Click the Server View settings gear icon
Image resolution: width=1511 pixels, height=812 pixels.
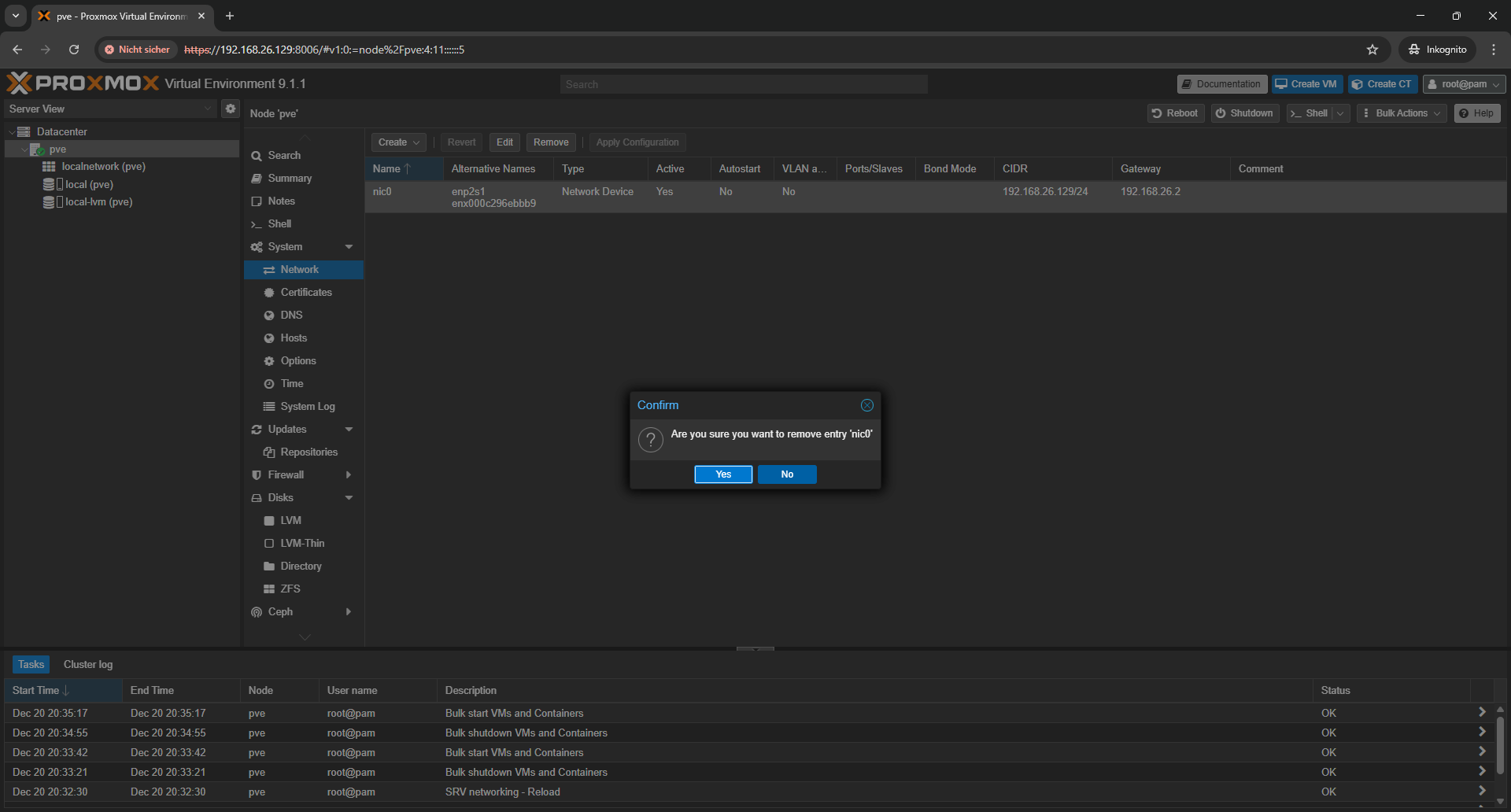click(x=231, y=109)
